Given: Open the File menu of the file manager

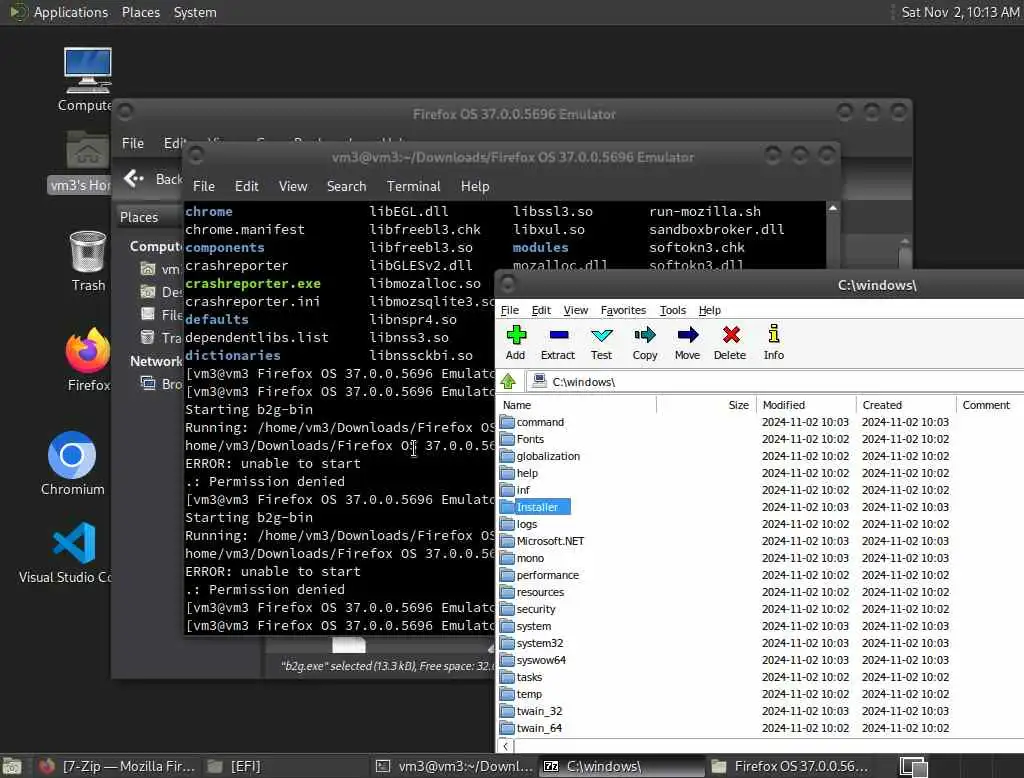Looking at the screenshot, I should (133, 143).
